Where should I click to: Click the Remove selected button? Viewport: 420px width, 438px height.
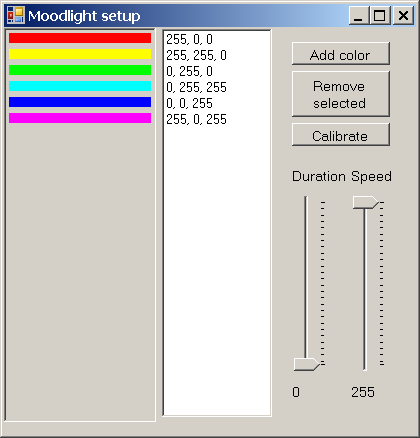(x=341, y=94)
